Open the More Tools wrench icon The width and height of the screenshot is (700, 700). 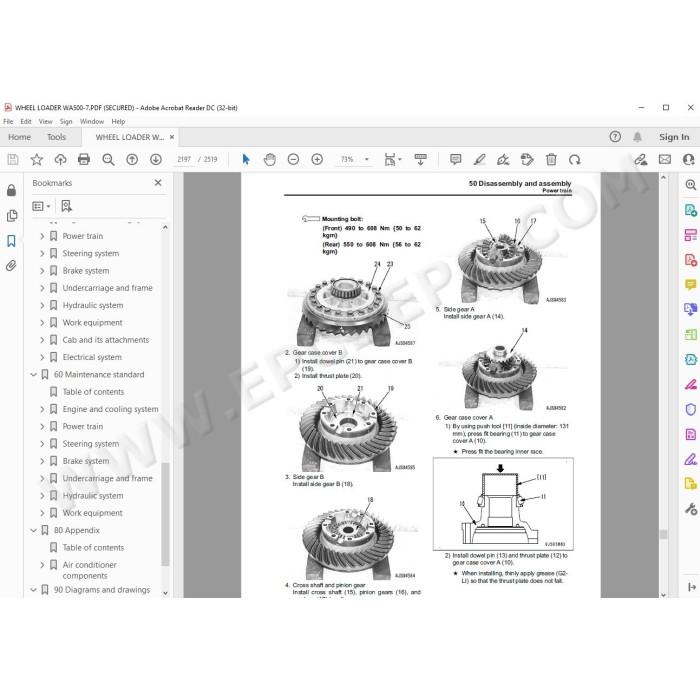click(691, 508)
